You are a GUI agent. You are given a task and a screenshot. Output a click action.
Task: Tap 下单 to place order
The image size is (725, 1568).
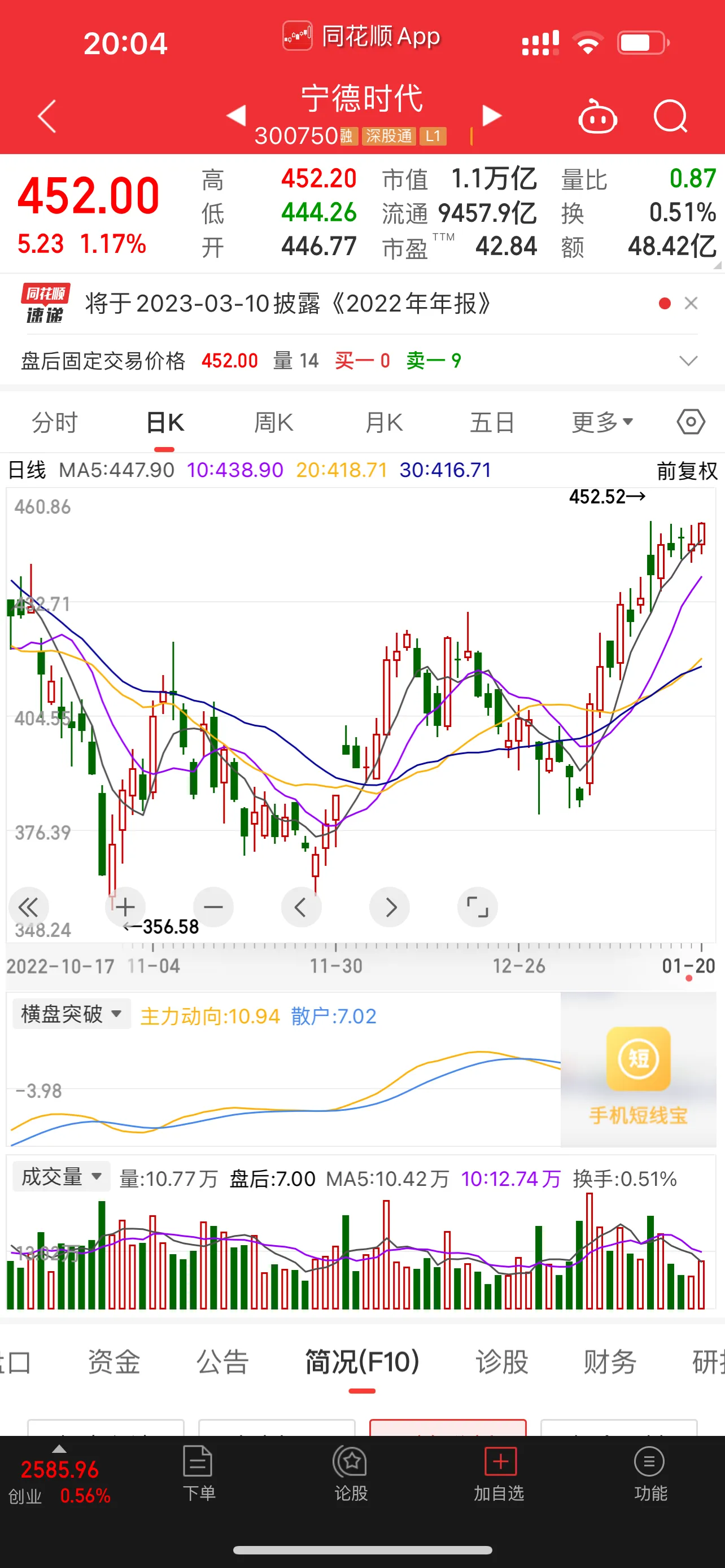coord(198,1474)
